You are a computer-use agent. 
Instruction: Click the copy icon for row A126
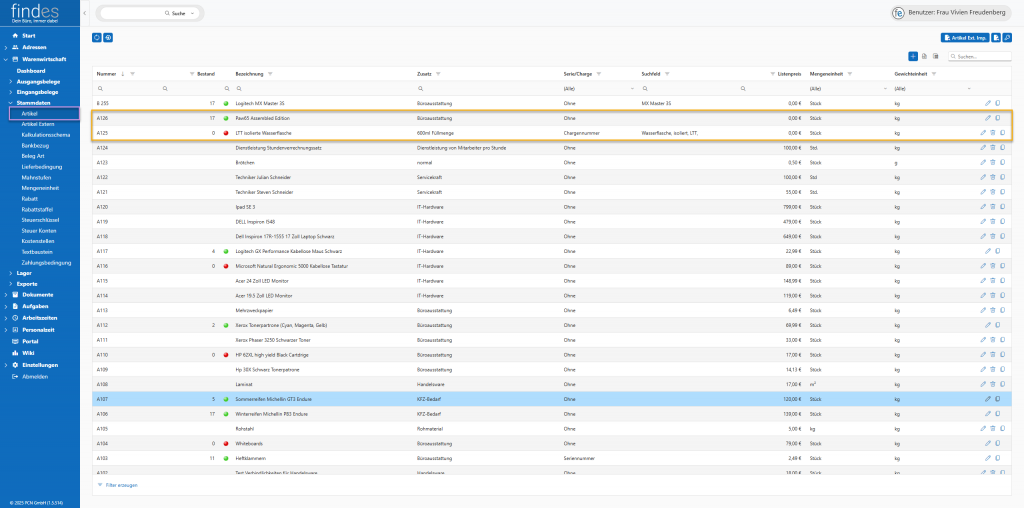click(997, 118)
